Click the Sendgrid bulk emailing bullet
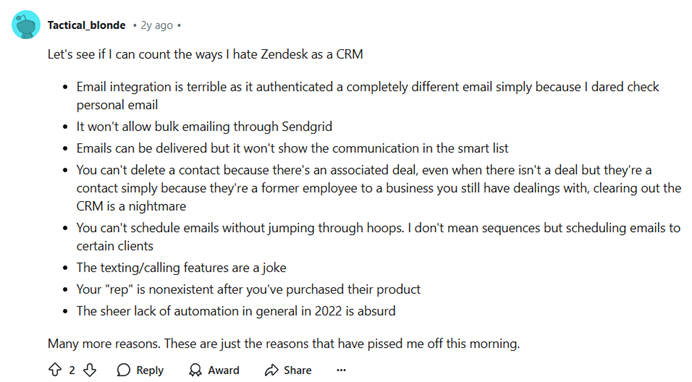 click(204, 127)
